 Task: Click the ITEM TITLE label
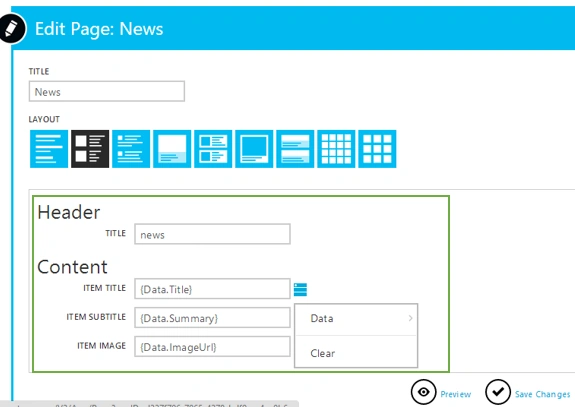pyautogui.click(x=105, y=288)
